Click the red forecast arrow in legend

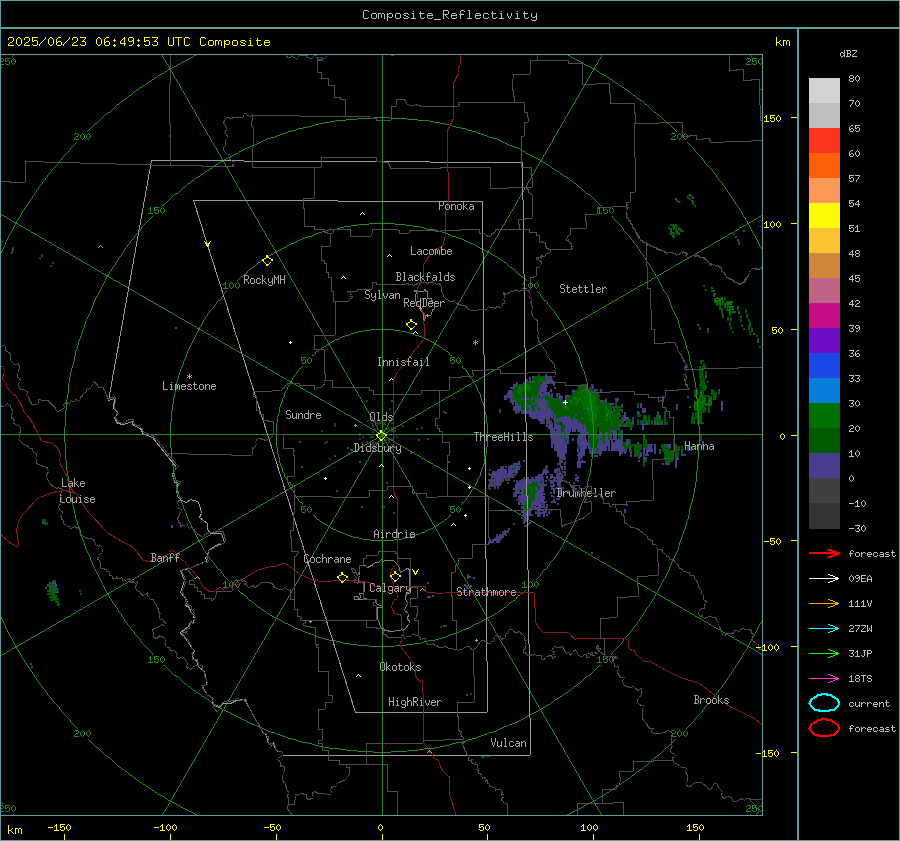(824, 553)
